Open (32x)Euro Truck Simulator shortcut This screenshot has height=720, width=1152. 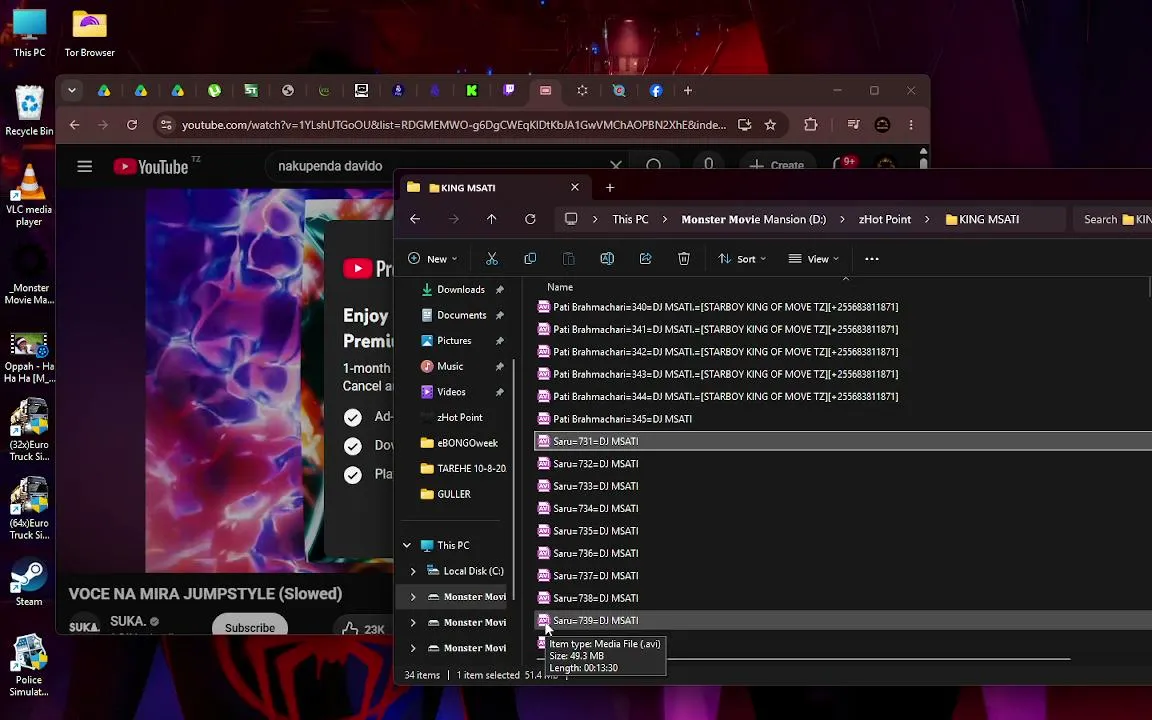(x=29, y=430)
